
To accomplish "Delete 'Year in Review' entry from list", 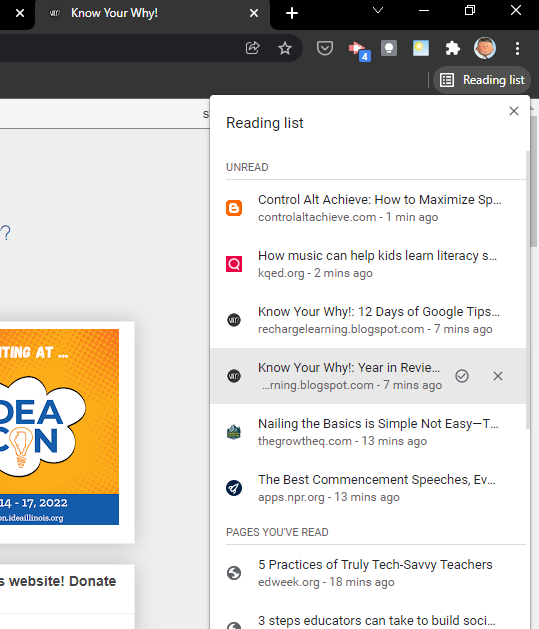I will click(498, 376).
